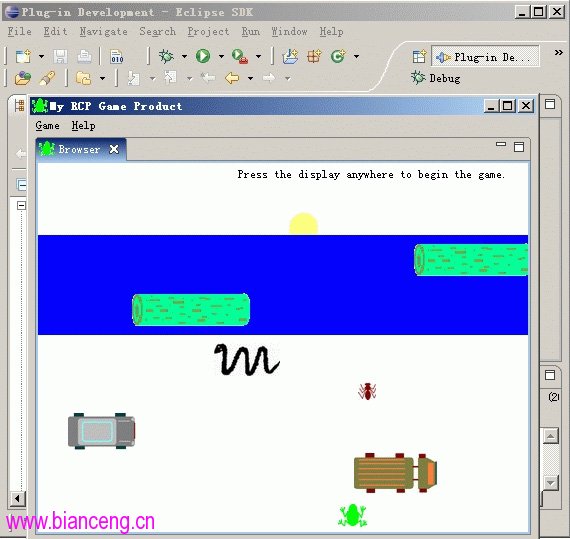This screenshot has width=570, height=539.
Task: Open the New wizard dropdown arrow
Action: (x=41, y=56)
